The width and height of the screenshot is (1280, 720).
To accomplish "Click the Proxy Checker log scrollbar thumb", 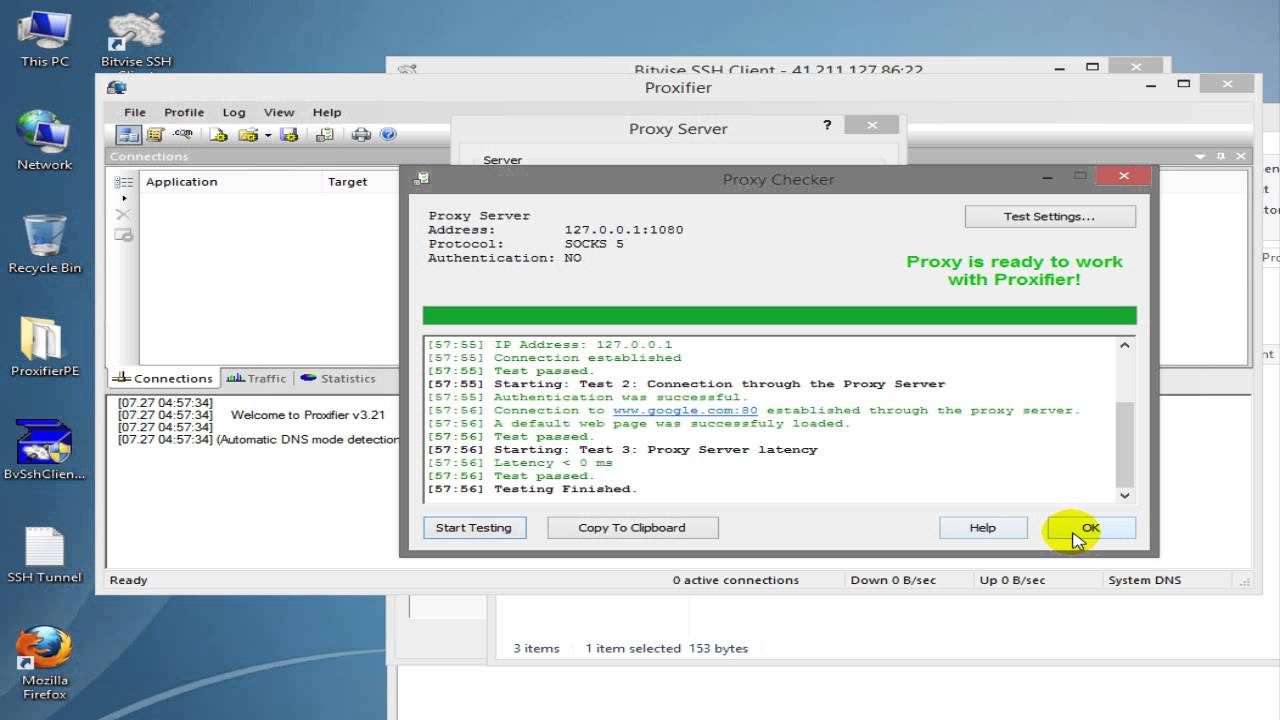I will click(1125, 445).
